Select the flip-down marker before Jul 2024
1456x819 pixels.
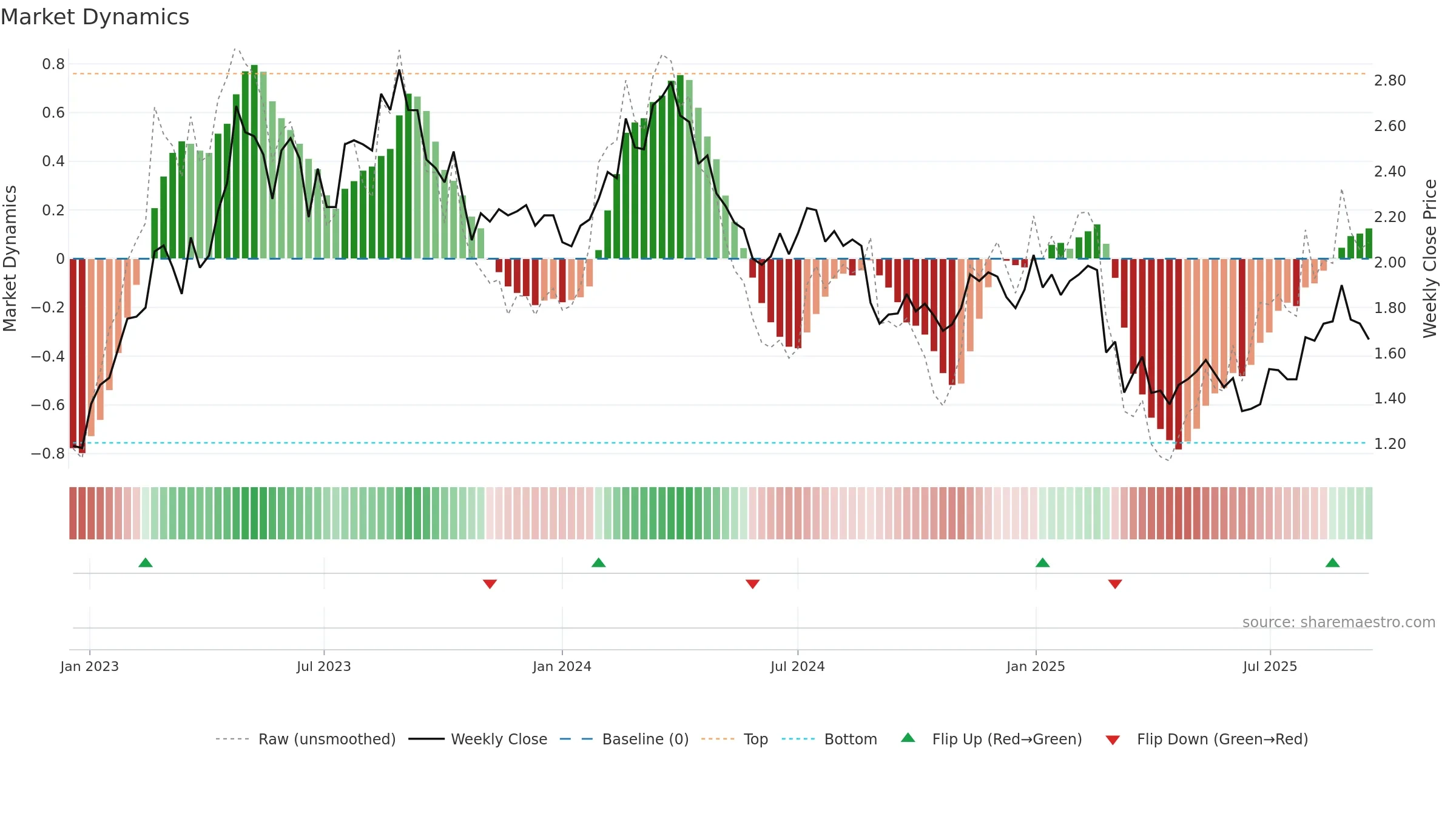tap(753, 584)
